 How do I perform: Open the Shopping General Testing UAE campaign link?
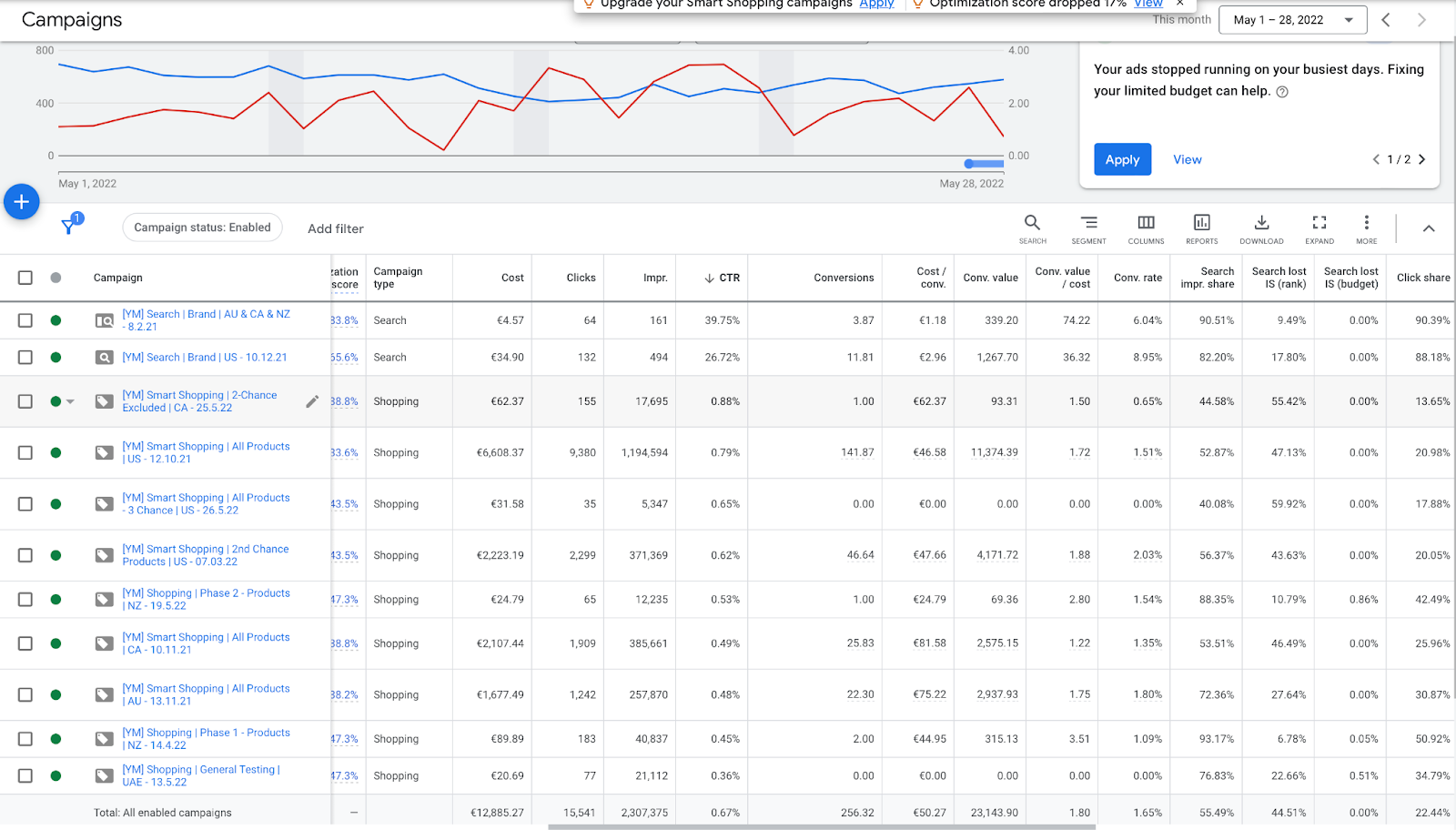[x=201, y=776]
